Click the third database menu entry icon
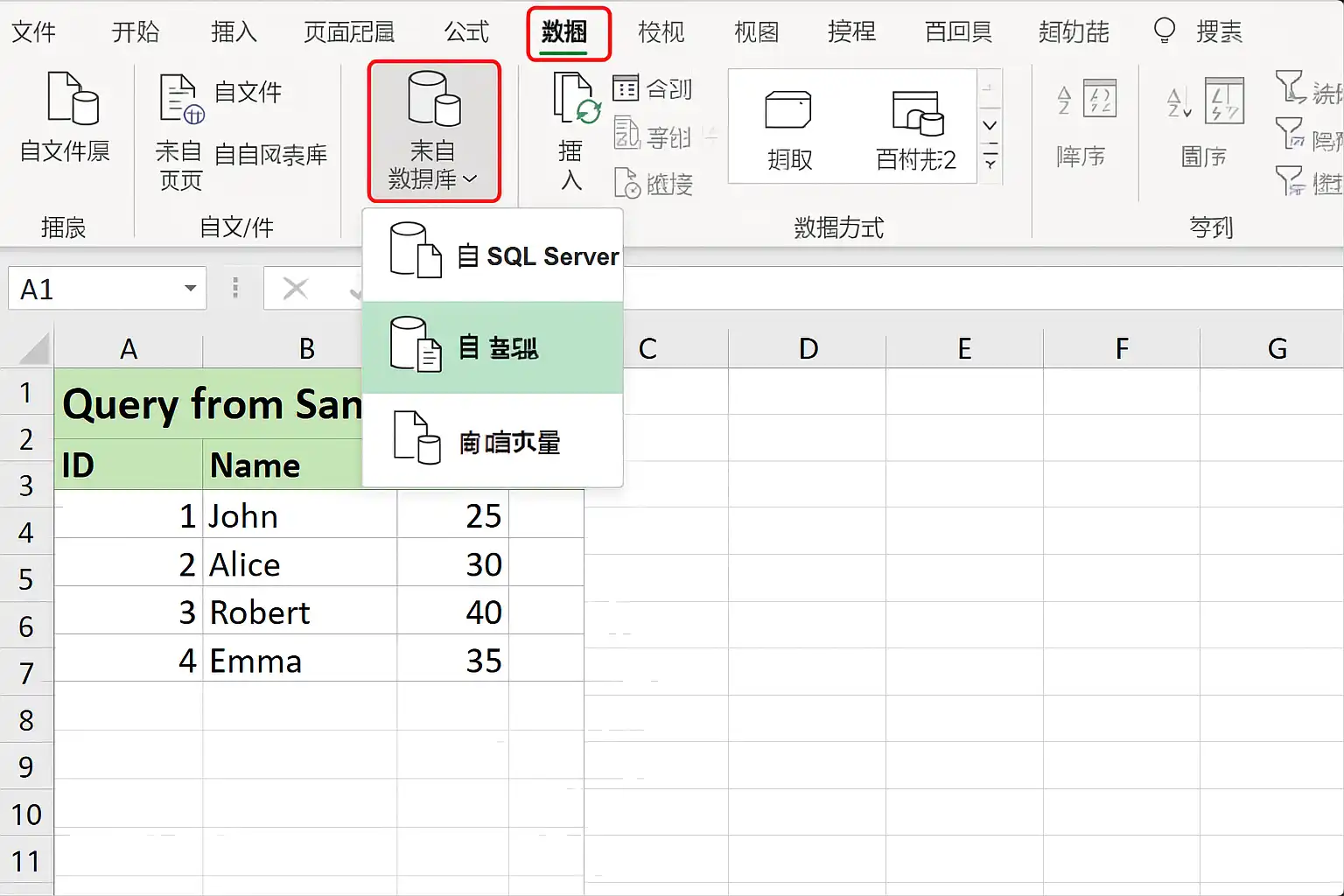 pyautogui.click(x=416, y=437)
